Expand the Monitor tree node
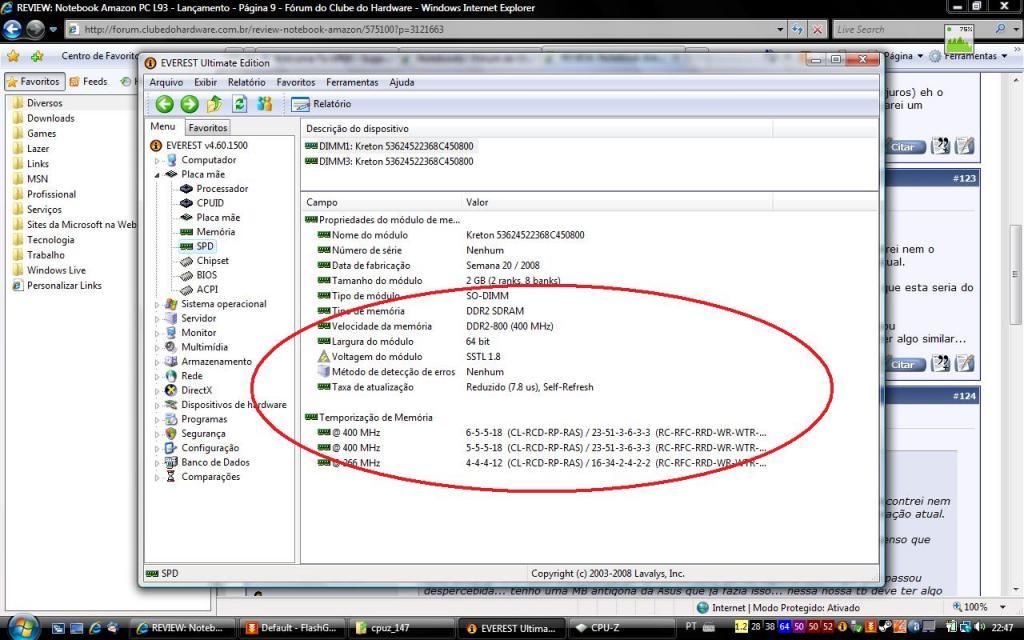This screenshot has height=640, width=1024. coord(157,332)
